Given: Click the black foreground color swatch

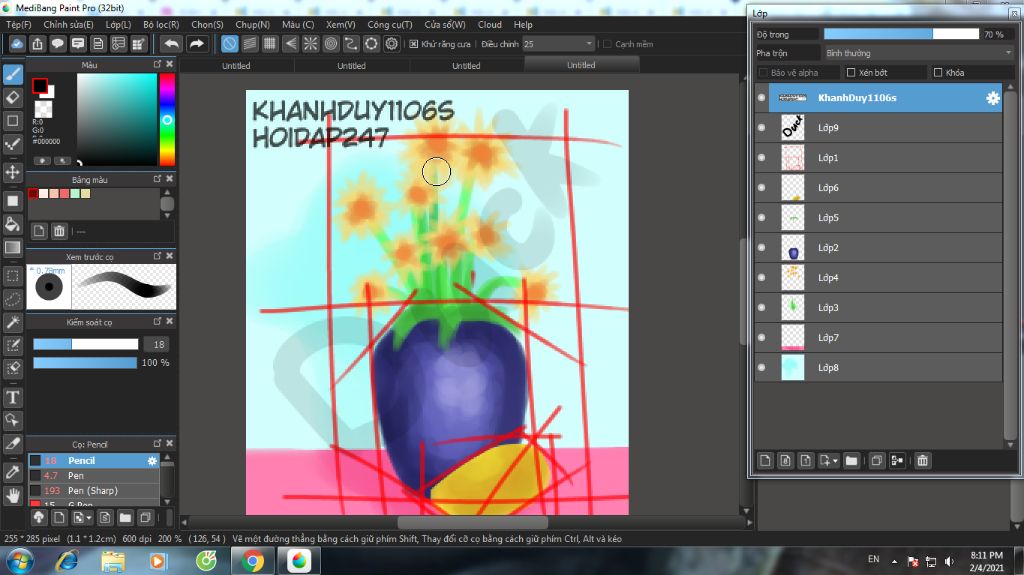Looking at the screenshot, I should tap(39, 86).
